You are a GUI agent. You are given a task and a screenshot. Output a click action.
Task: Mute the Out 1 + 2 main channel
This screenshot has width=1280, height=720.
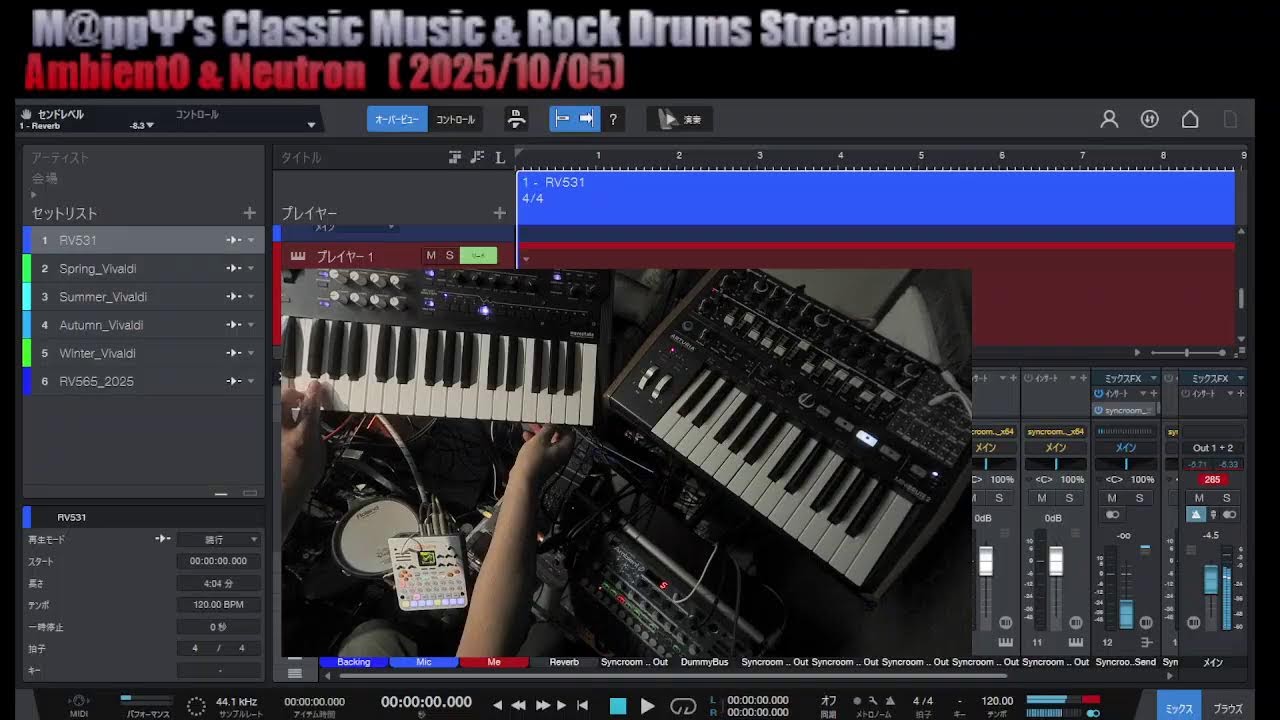pos(1199,498)
